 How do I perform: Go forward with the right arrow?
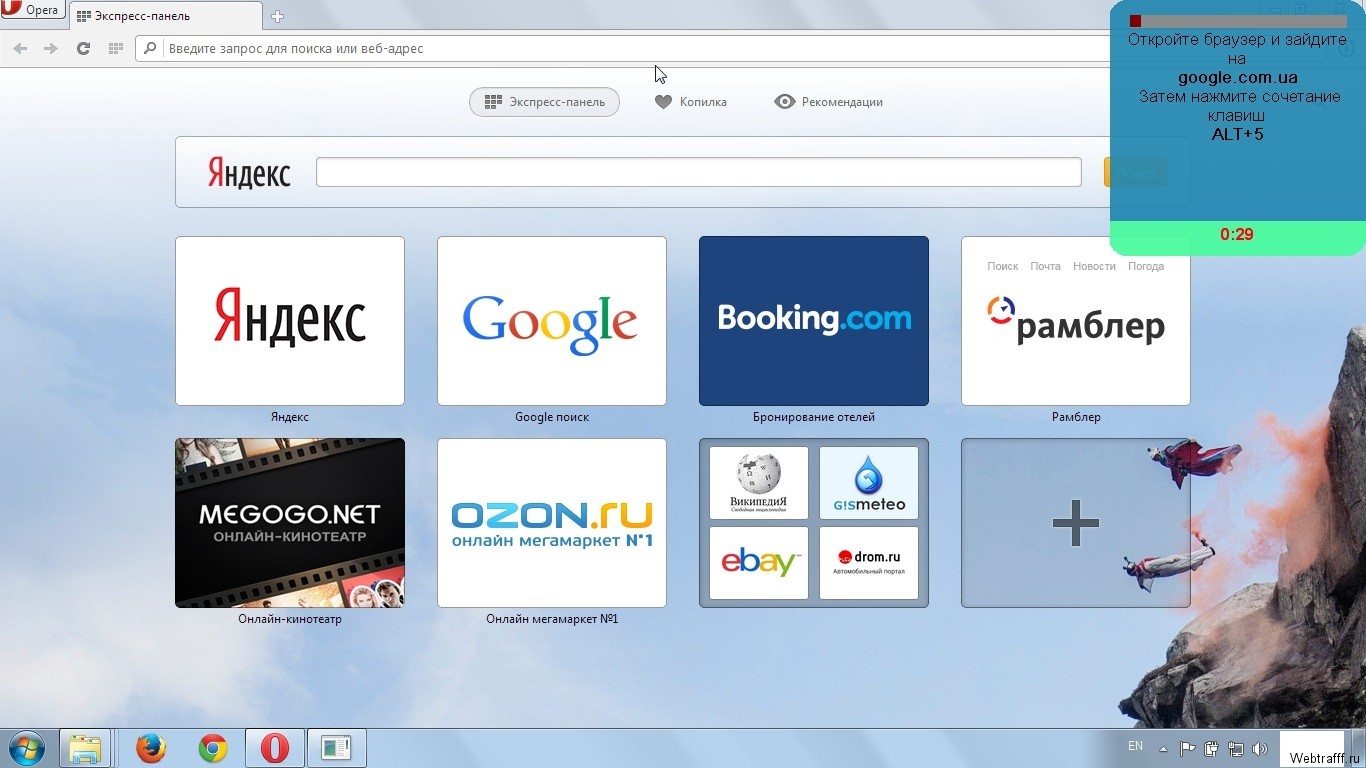(x=51, y=48)
